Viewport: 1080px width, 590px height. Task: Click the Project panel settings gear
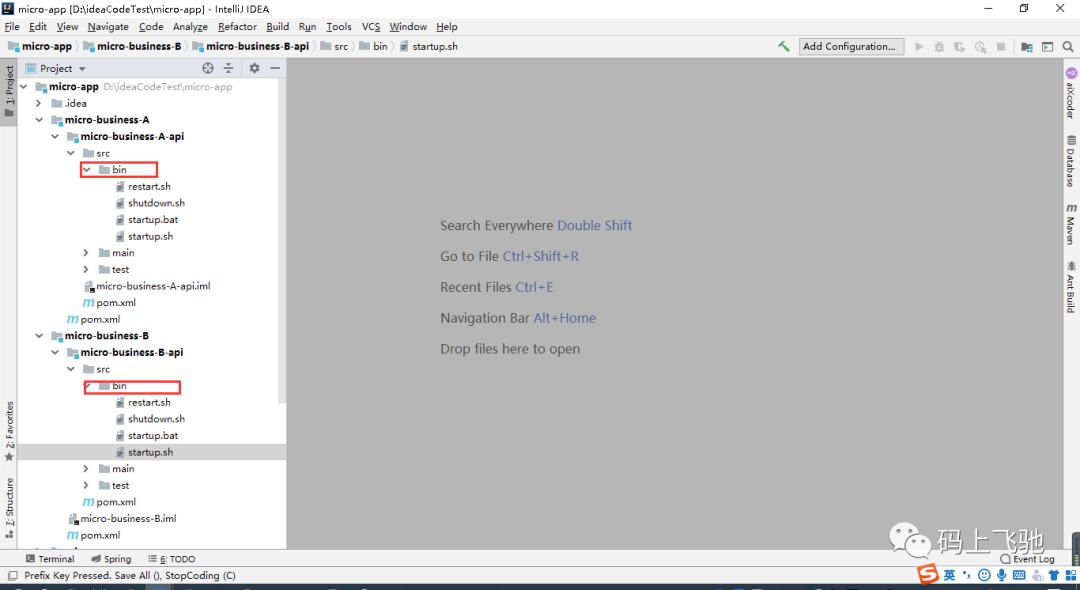254,68
